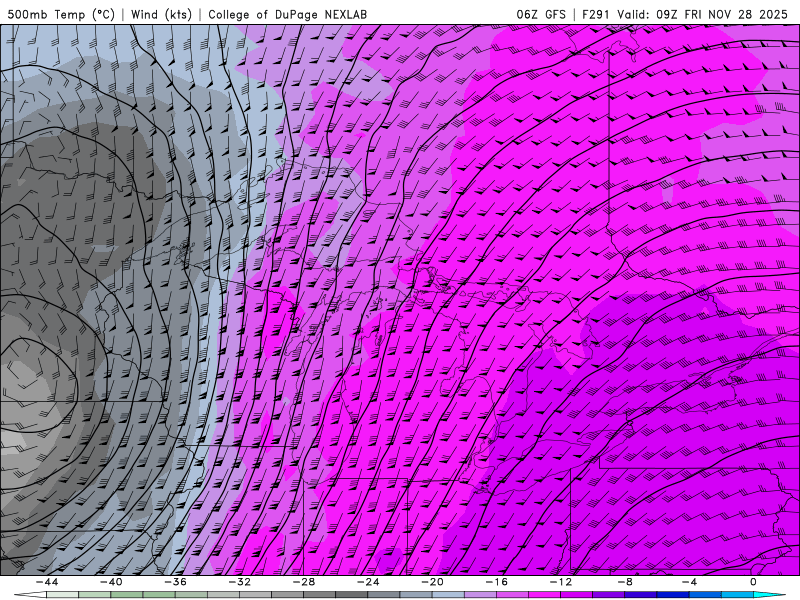Select the -8 colorbar label
Image resolution: width=800 pixels, height=600 pixels.
pos(626,582)
